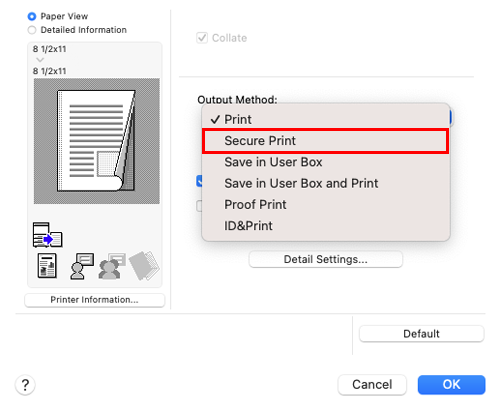This screenshot has width=500, height=410.
Task: Open help with the question mark icon
Action: 25,385
